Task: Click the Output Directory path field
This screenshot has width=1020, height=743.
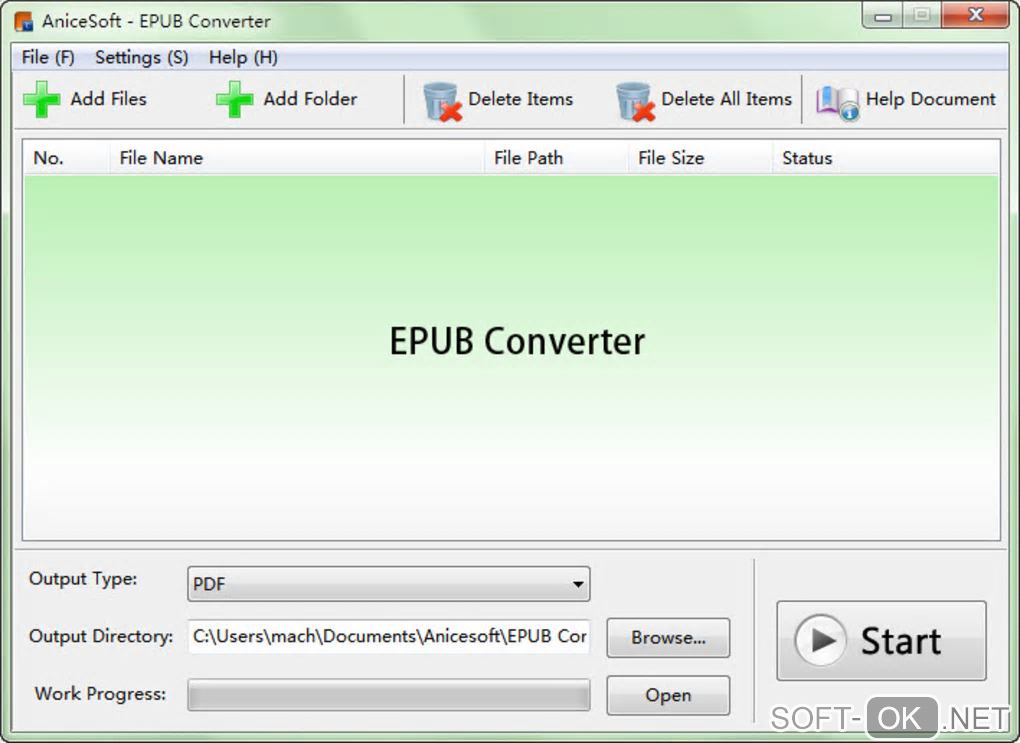Action: tap(389, 636)
